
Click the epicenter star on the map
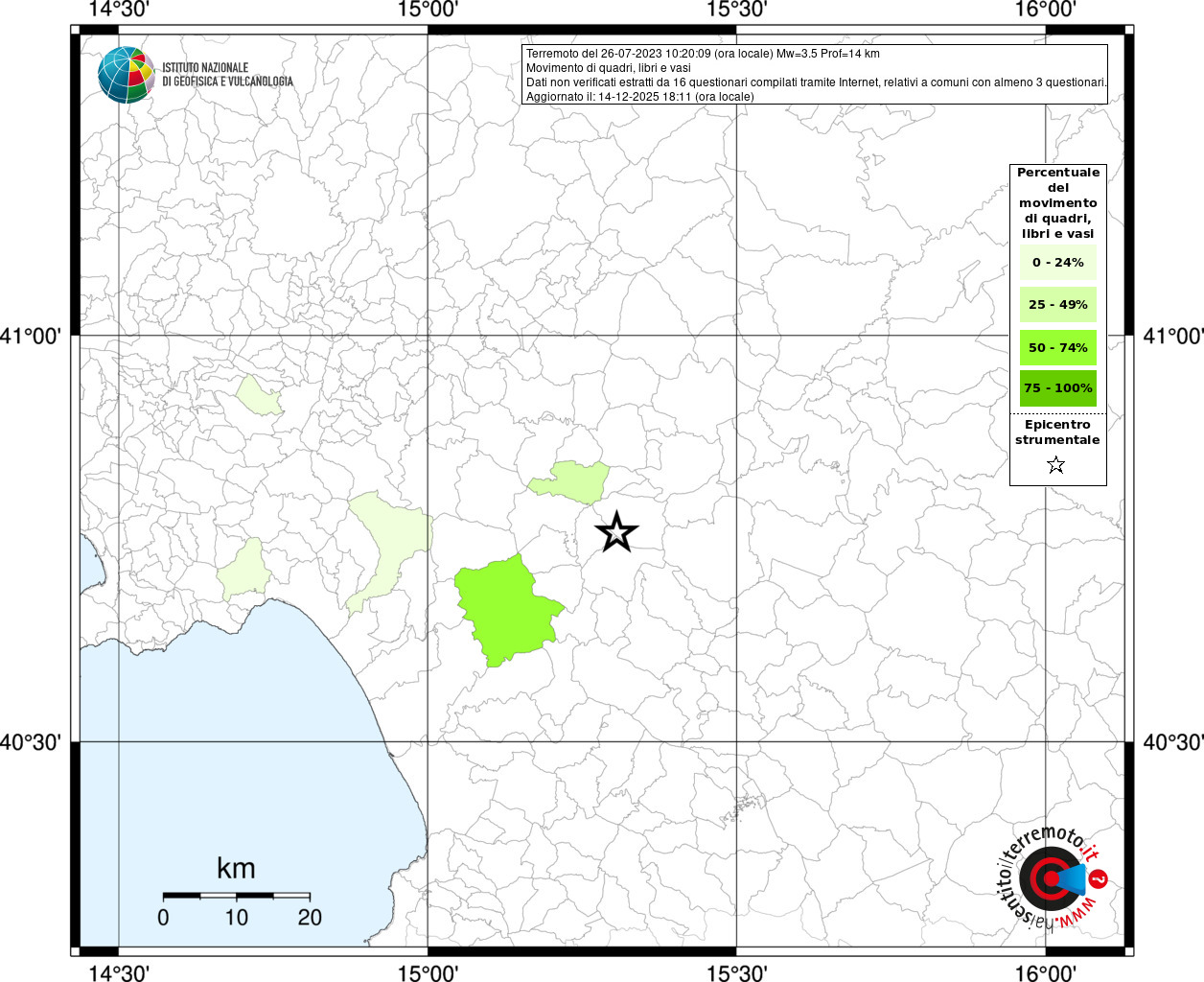tap(616, 532)
